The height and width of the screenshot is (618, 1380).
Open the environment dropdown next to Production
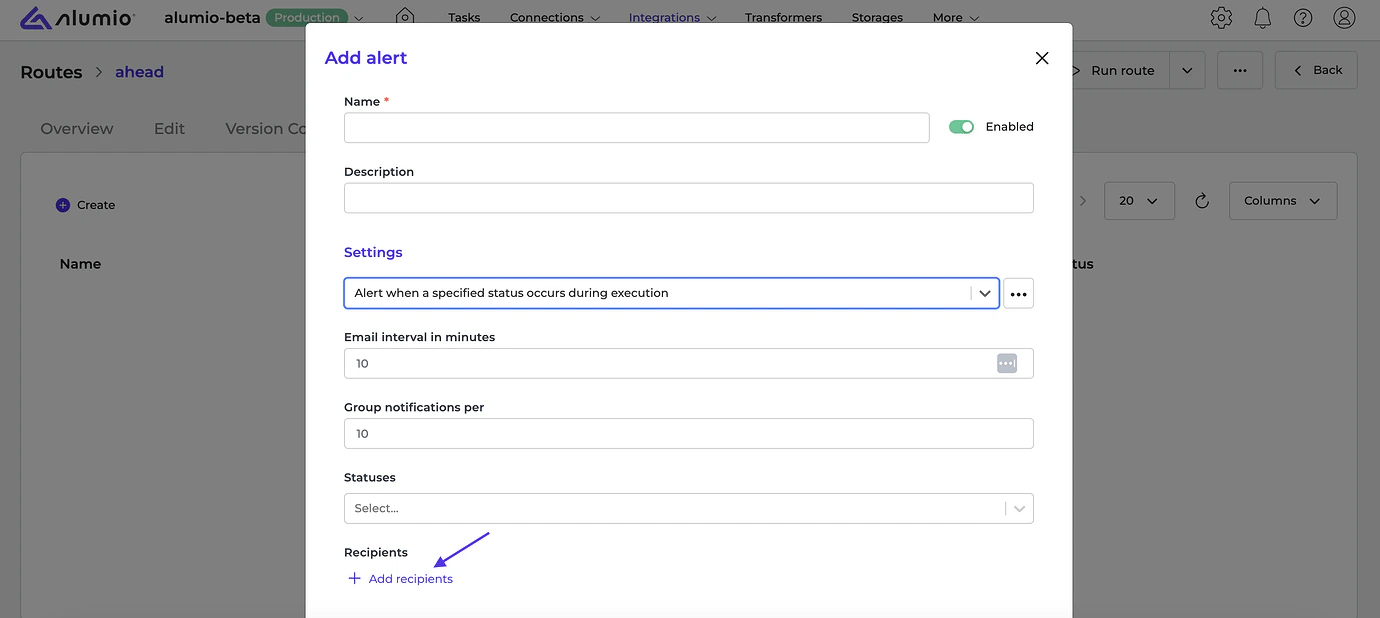tap(359, 18)
